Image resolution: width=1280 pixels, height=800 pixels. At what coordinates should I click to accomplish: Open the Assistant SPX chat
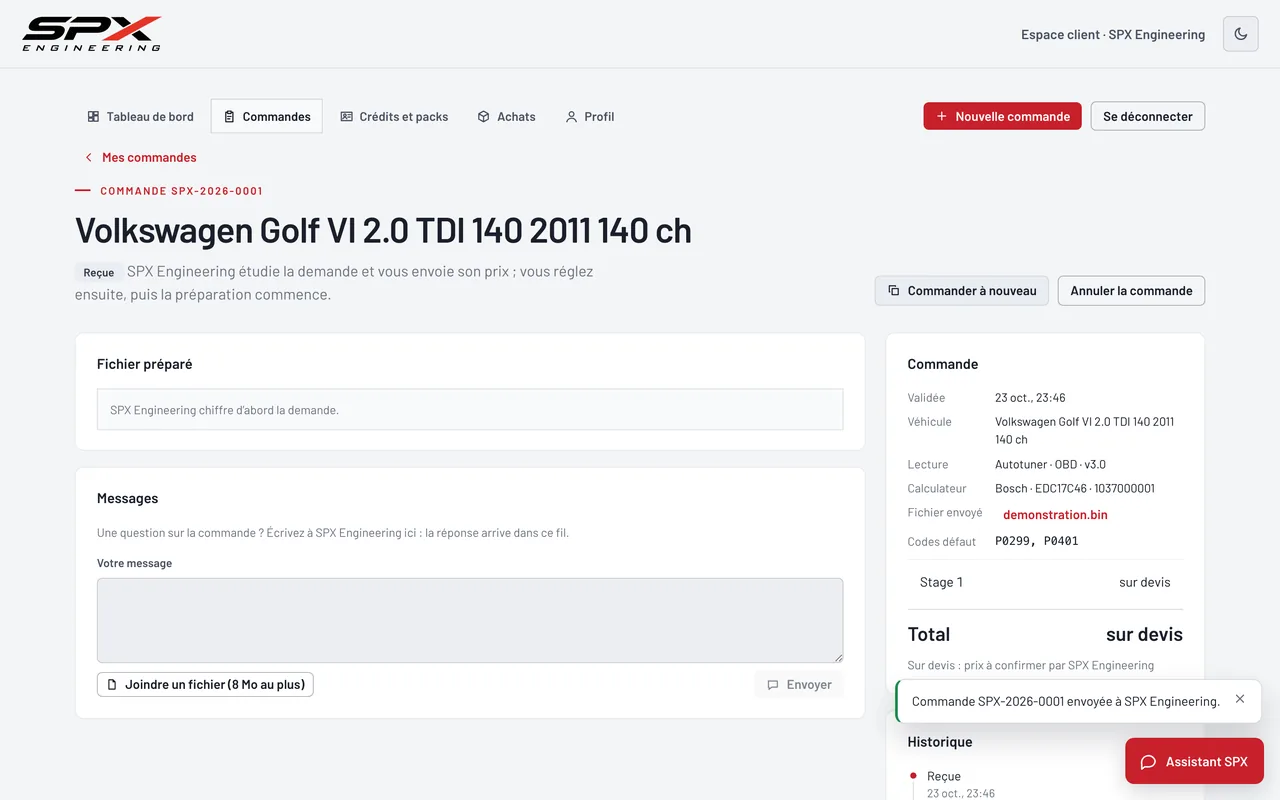pos(1194,761)
